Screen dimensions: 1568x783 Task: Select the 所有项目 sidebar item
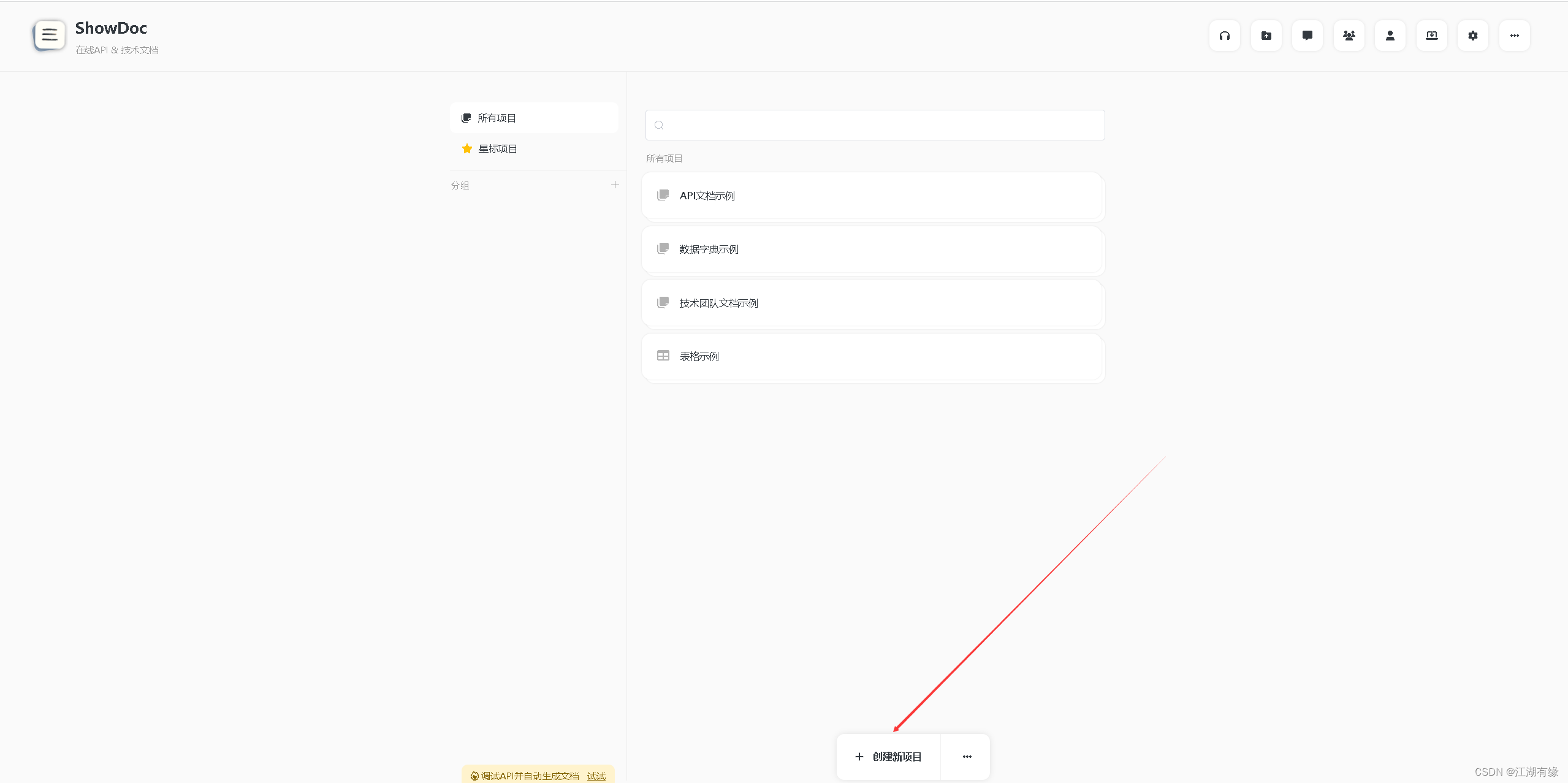point(534,118)
